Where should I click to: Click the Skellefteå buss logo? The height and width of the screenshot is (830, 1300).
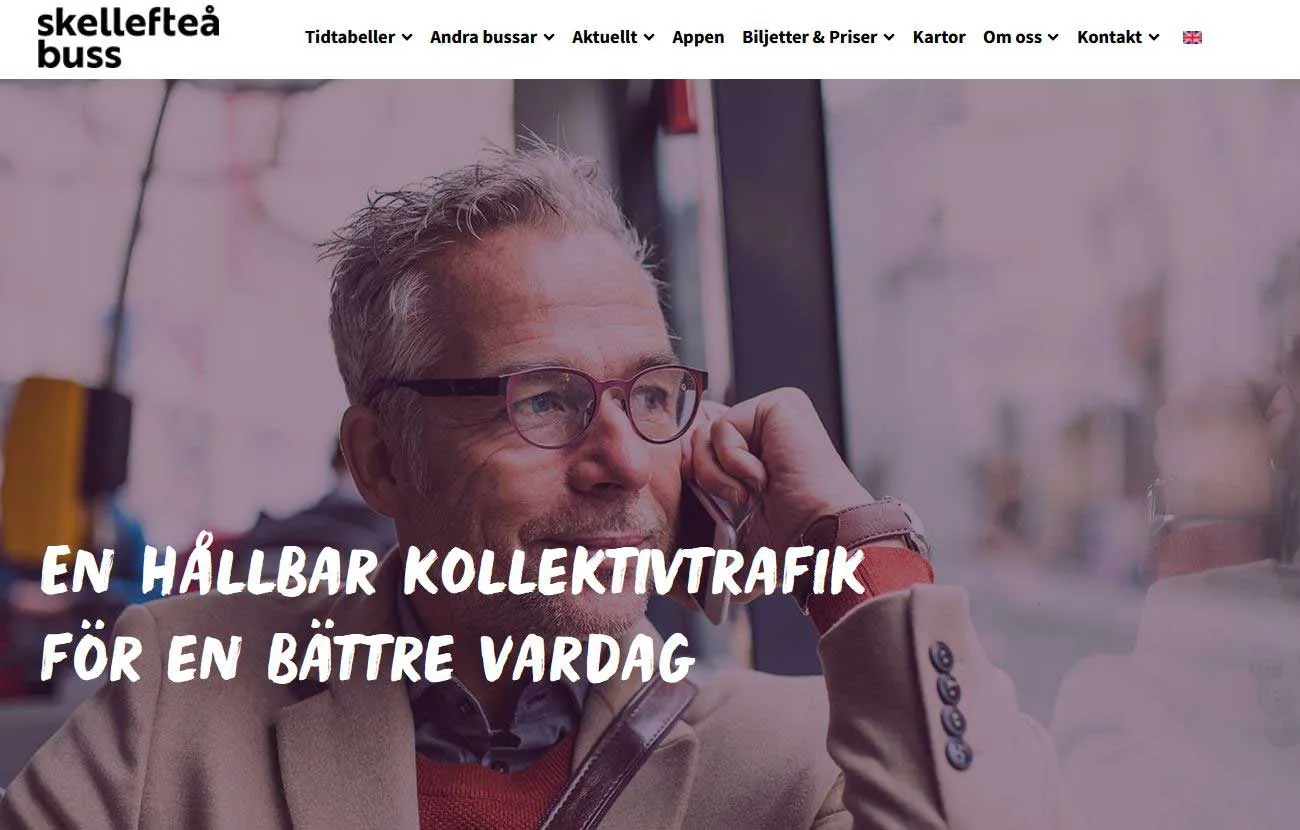coord(128,38)
